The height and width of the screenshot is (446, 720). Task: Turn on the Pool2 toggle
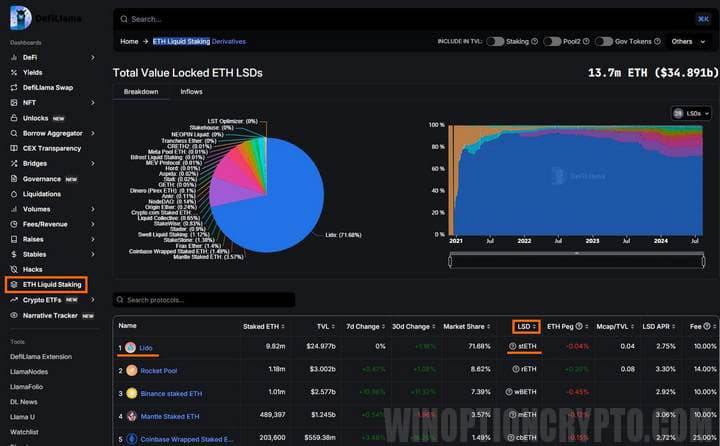tap(552, 42)
